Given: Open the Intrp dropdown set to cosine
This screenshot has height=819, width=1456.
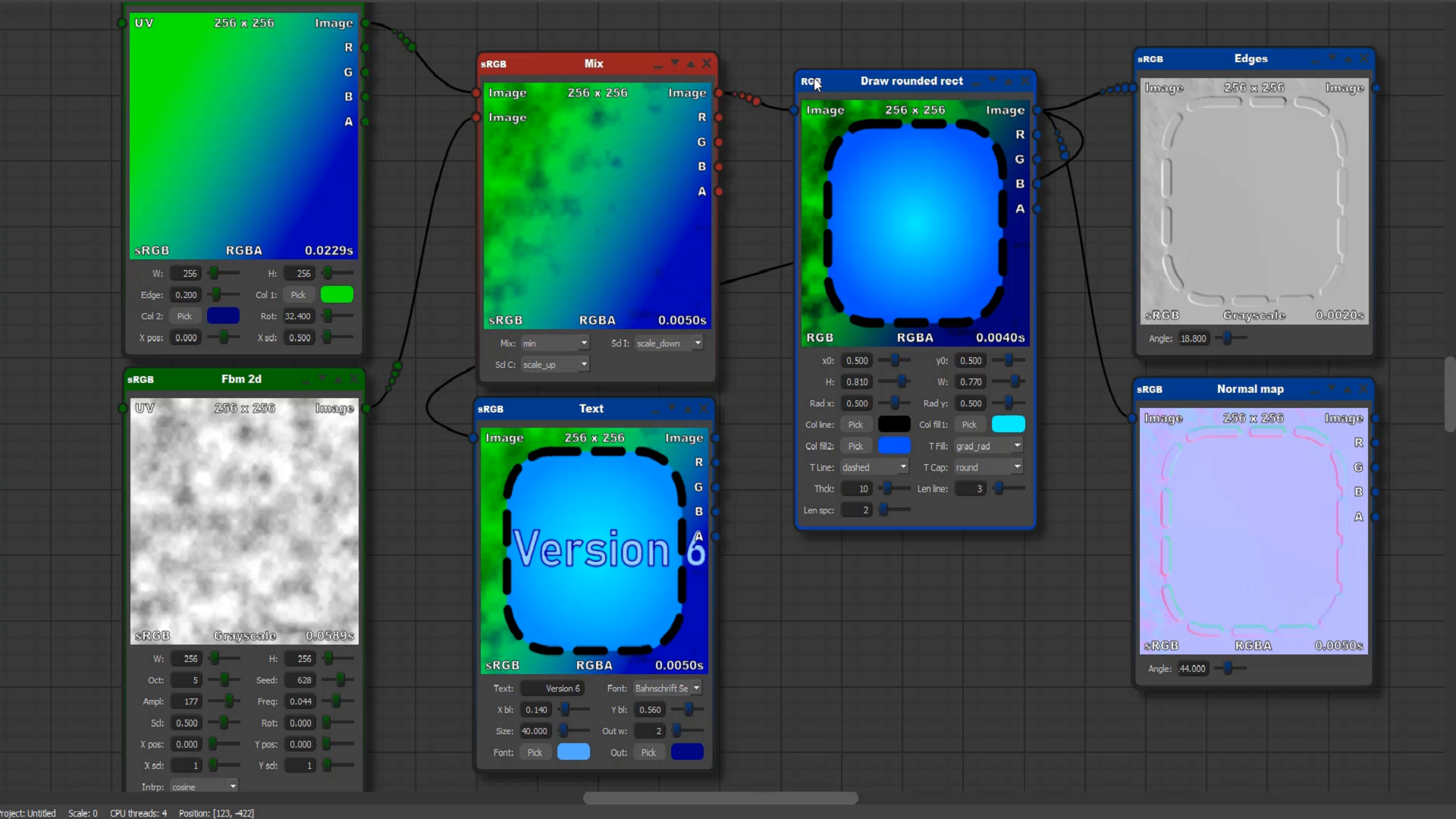Looking at the screenshot, I should pyautogui.click(x=203, y=786).
